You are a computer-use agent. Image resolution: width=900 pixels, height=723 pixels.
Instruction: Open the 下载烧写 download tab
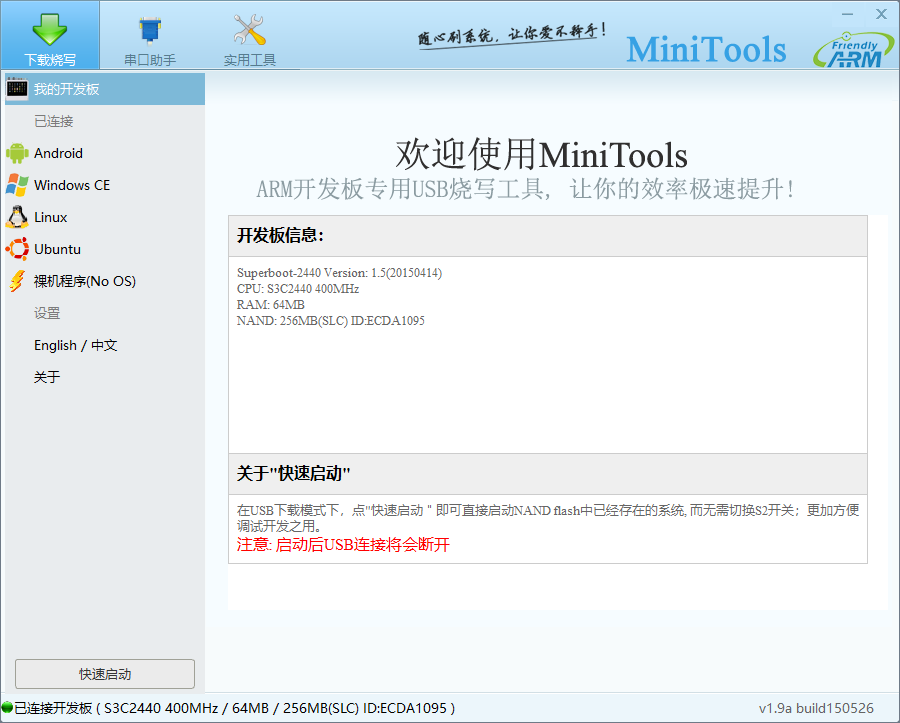pos(50,35)
